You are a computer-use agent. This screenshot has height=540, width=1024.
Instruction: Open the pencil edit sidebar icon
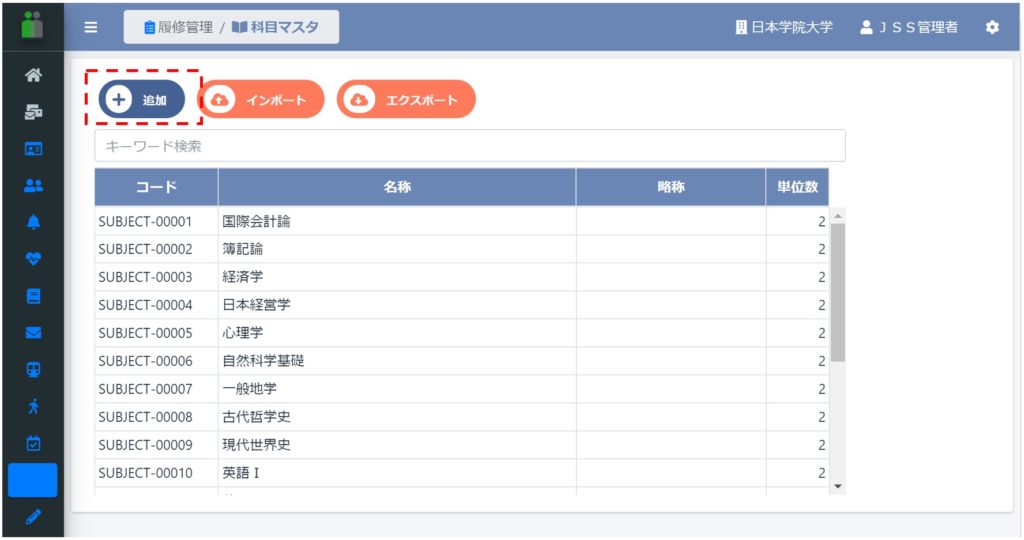[x=33, y=517]
